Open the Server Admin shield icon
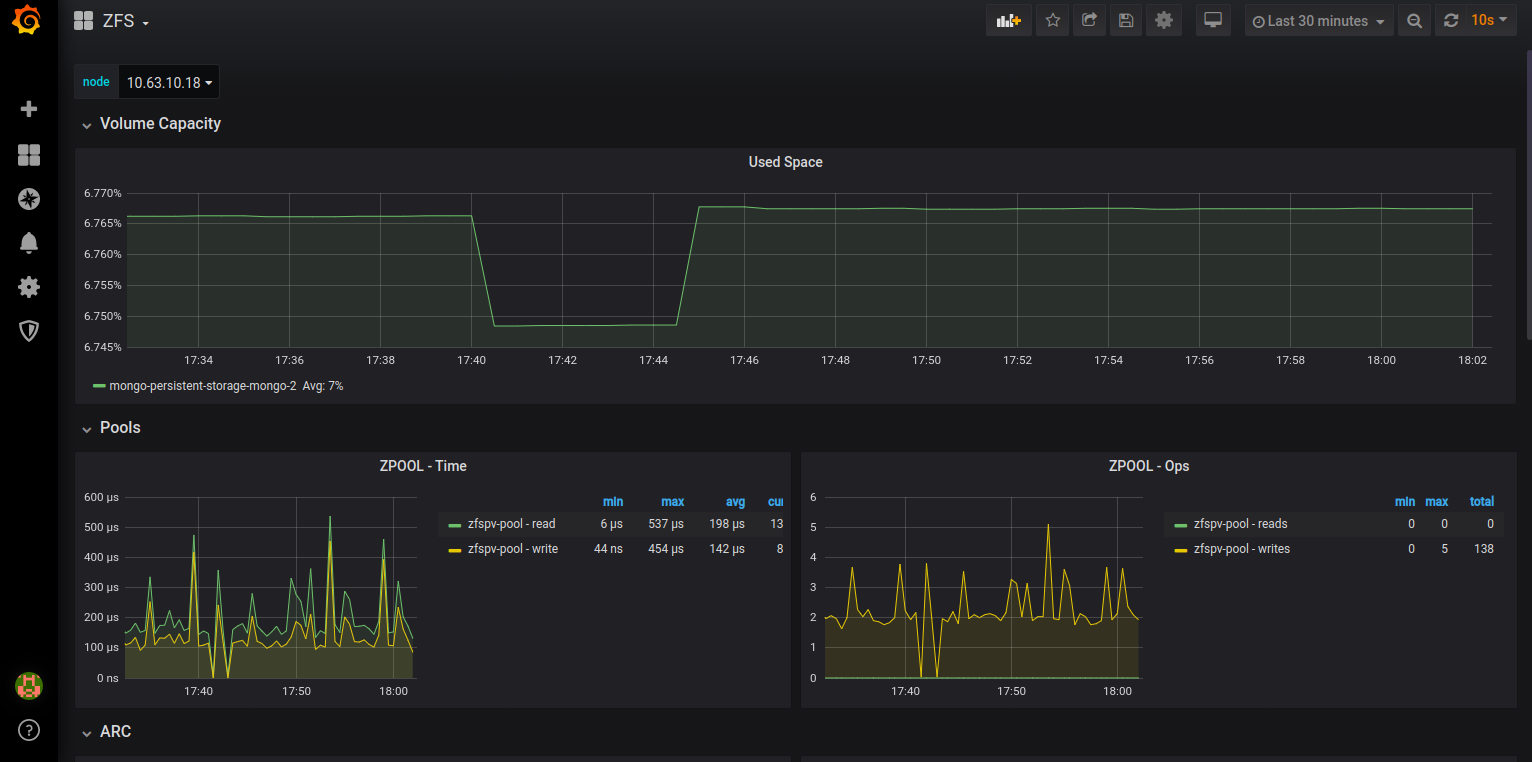This screenshot has height=762, width=1532. tap(29, 331)
